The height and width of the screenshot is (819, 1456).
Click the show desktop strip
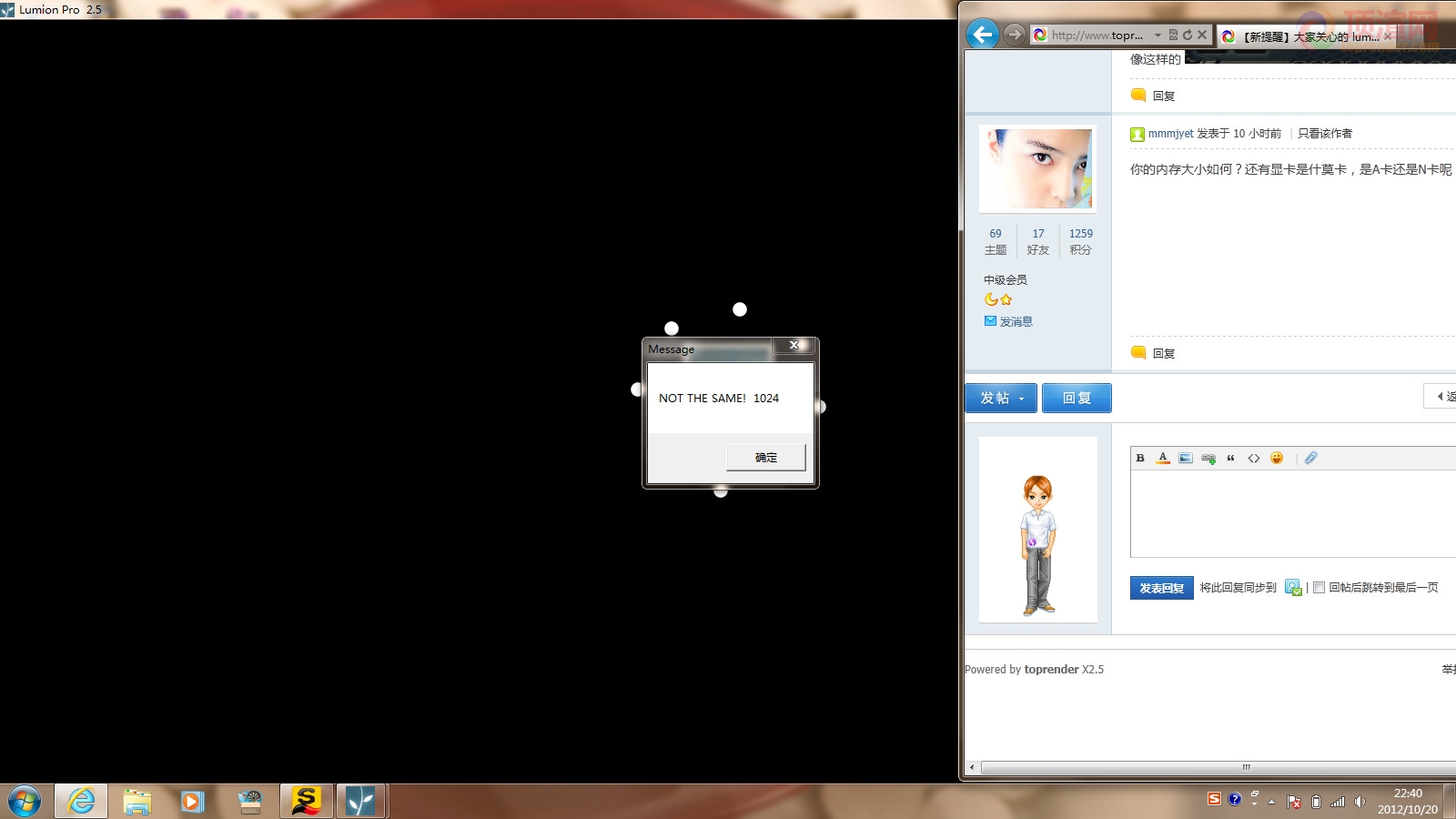tap(1450, 801)
